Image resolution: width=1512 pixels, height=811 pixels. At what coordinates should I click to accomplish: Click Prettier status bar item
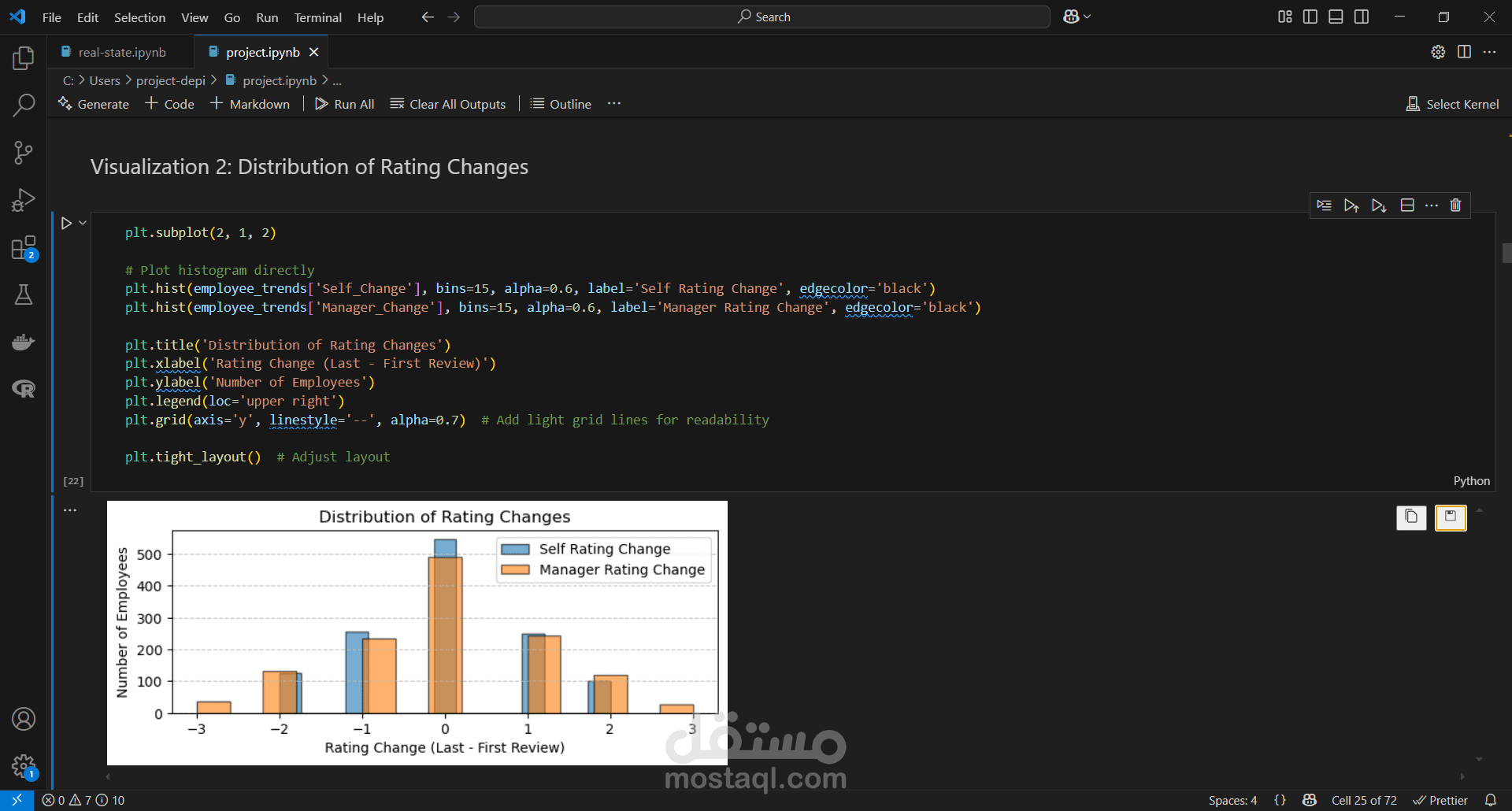tap(1440, 800)
